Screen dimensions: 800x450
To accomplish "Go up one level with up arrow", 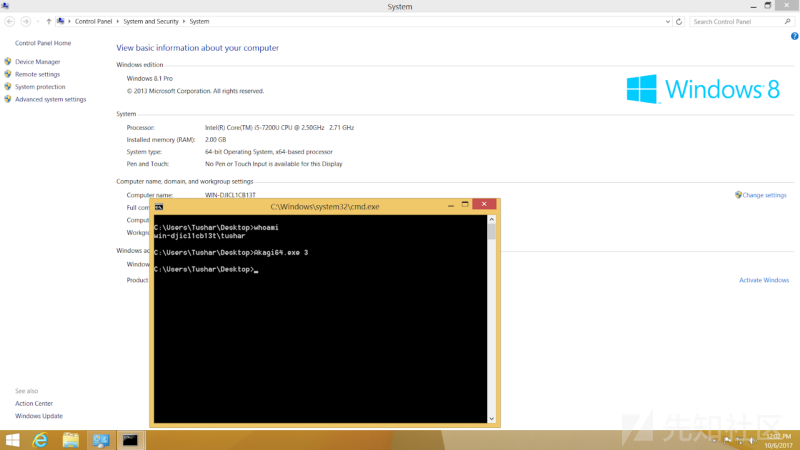I will point(48,21).
